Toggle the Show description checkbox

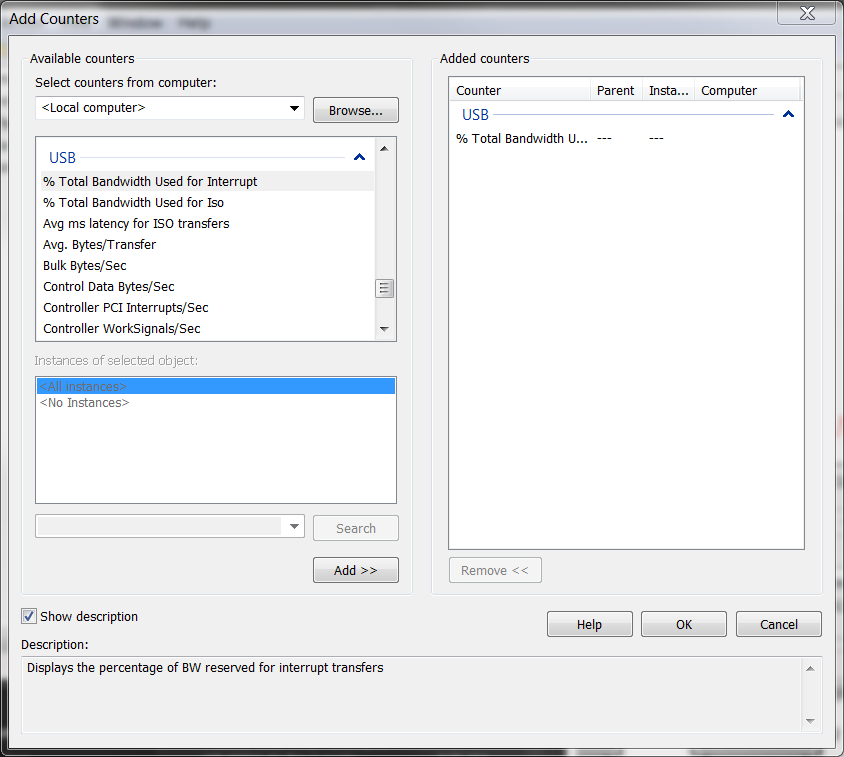[28, 616]
